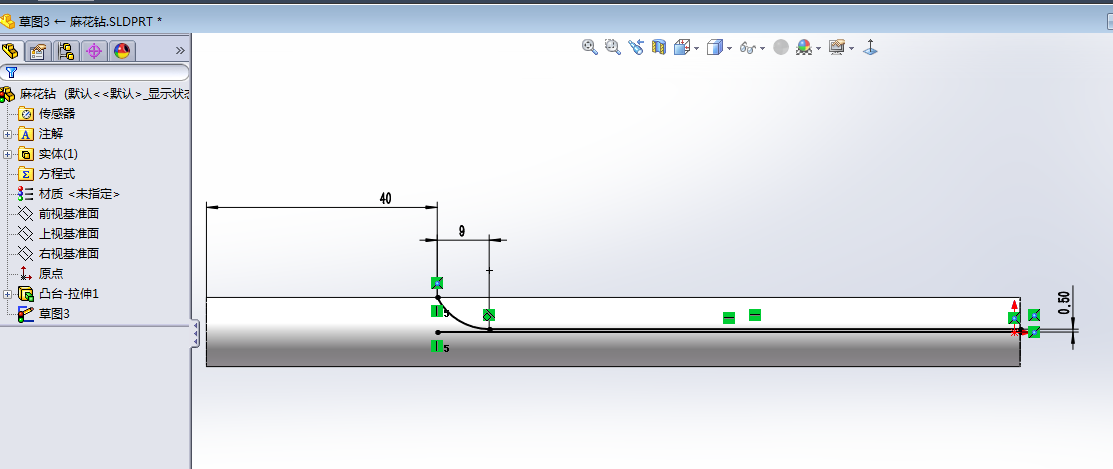Click the Apply Scene globe icon
Viewport: 1113px width, 469px height.
click(x=803, y=47)
